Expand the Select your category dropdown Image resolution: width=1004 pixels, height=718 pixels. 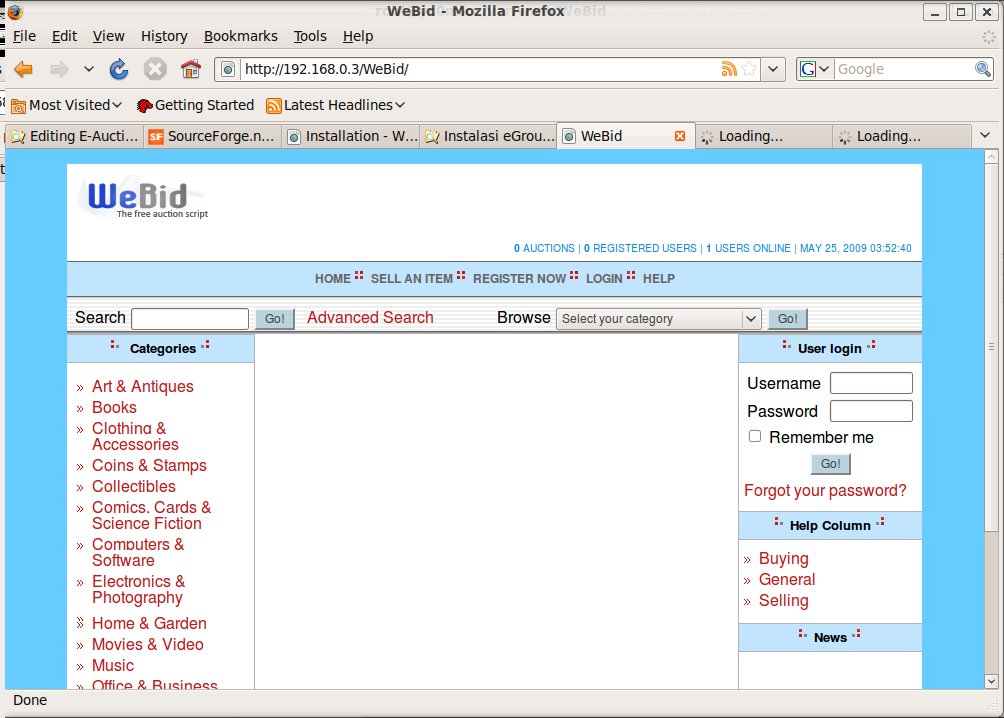(659, 319)
